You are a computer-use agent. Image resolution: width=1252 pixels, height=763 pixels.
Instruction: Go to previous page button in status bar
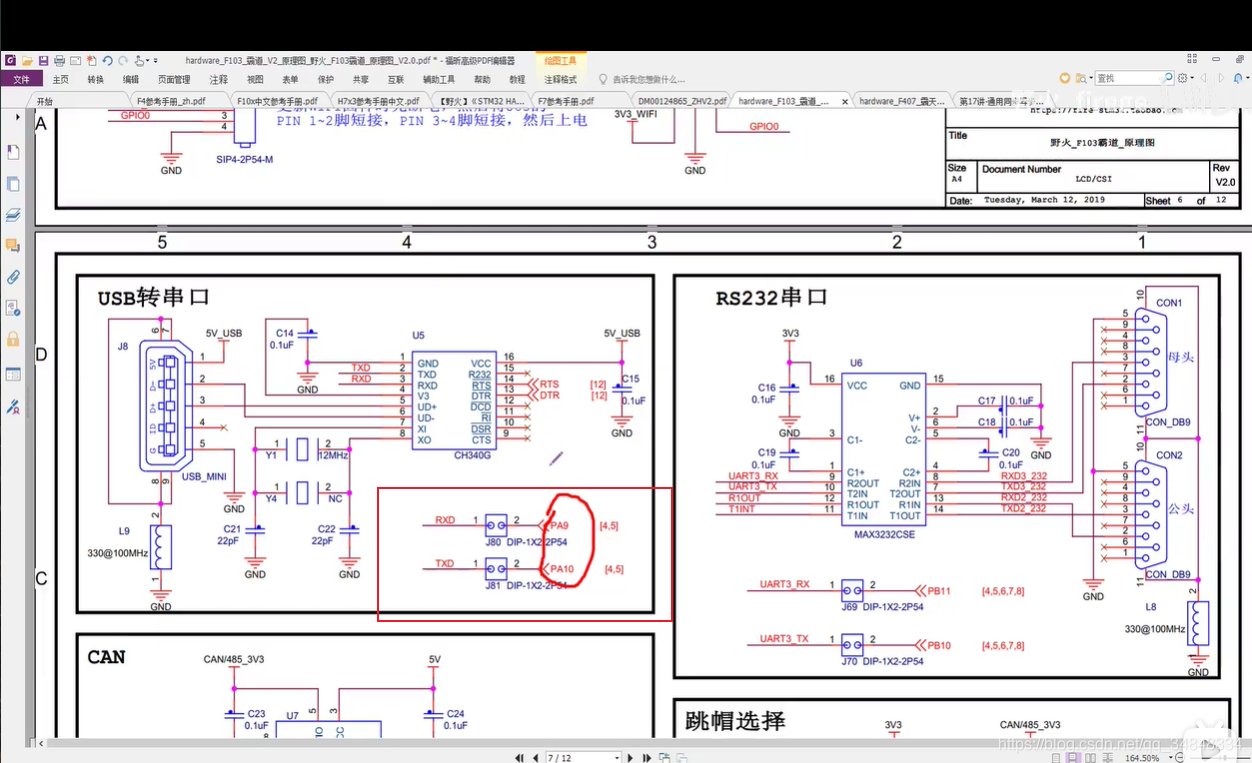click(535, 757)
